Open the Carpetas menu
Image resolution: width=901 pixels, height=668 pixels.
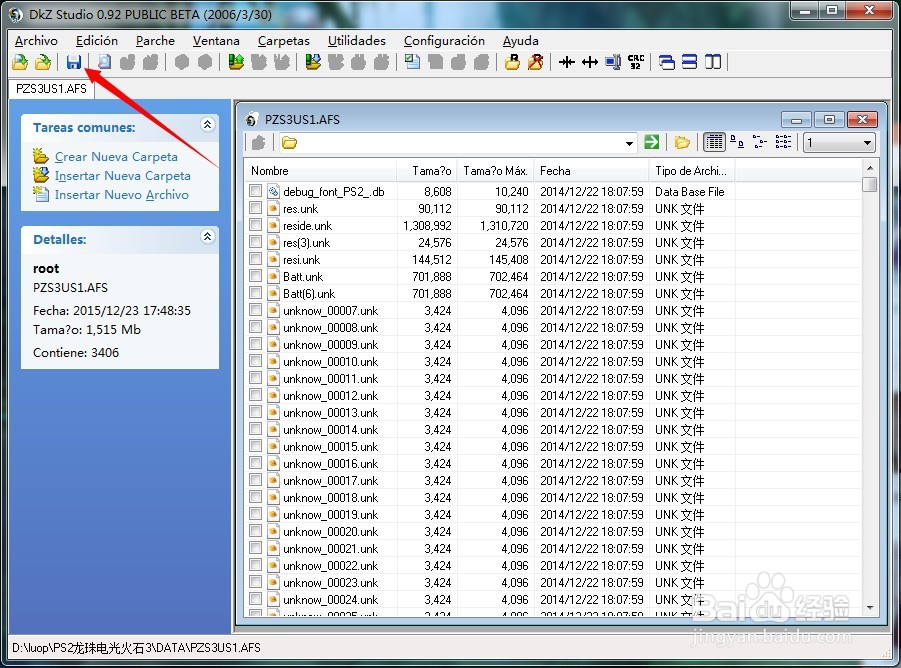click(x=283, y=41)
